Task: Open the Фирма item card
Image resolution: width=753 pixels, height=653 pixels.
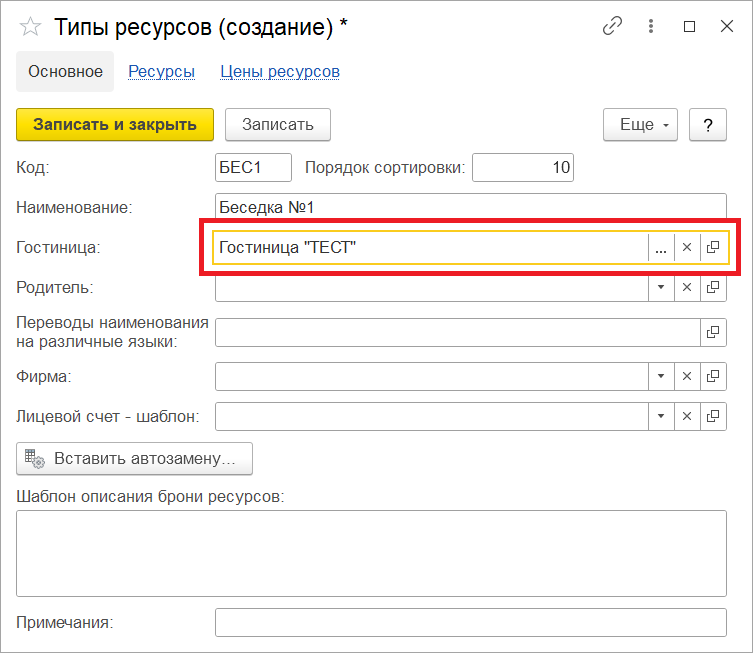Action: (x=713, y=376)
